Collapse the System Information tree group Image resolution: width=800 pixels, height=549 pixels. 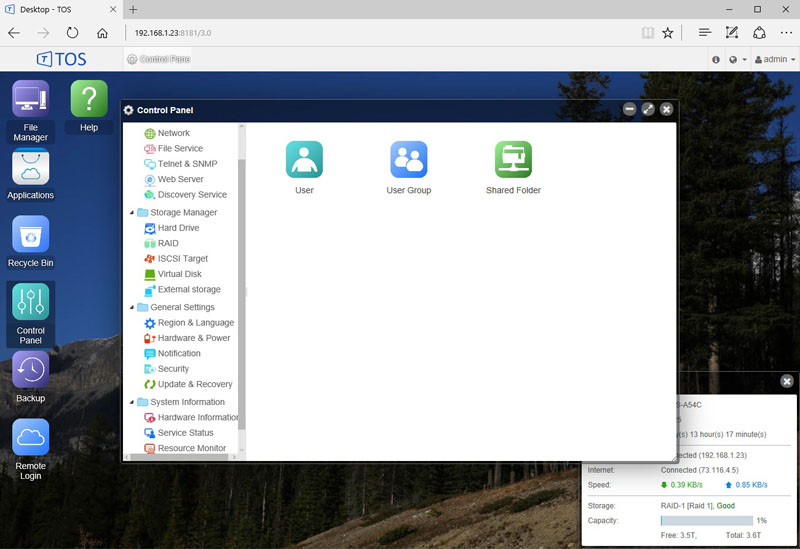pyautogui.click(x=132, y=403)
